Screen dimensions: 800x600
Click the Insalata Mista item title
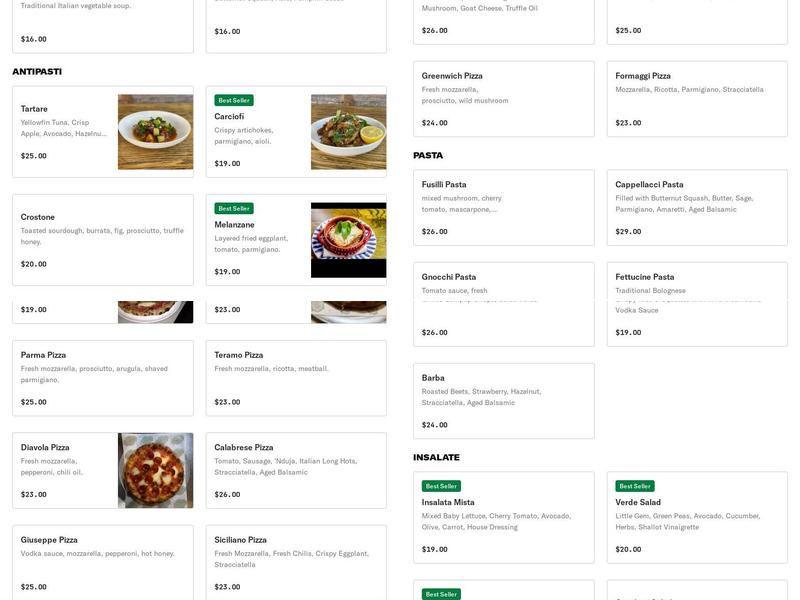448,502
